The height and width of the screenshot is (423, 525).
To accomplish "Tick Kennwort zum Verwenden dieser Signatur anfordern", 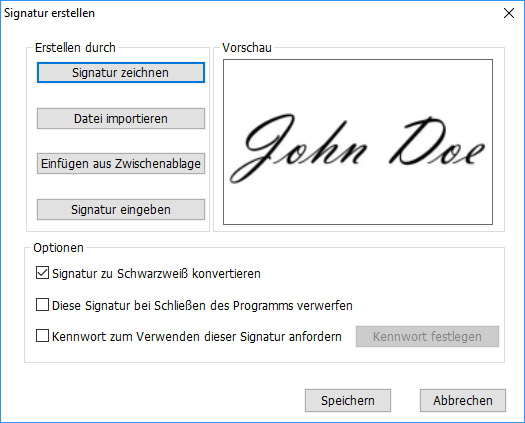I will click(42, 336).
